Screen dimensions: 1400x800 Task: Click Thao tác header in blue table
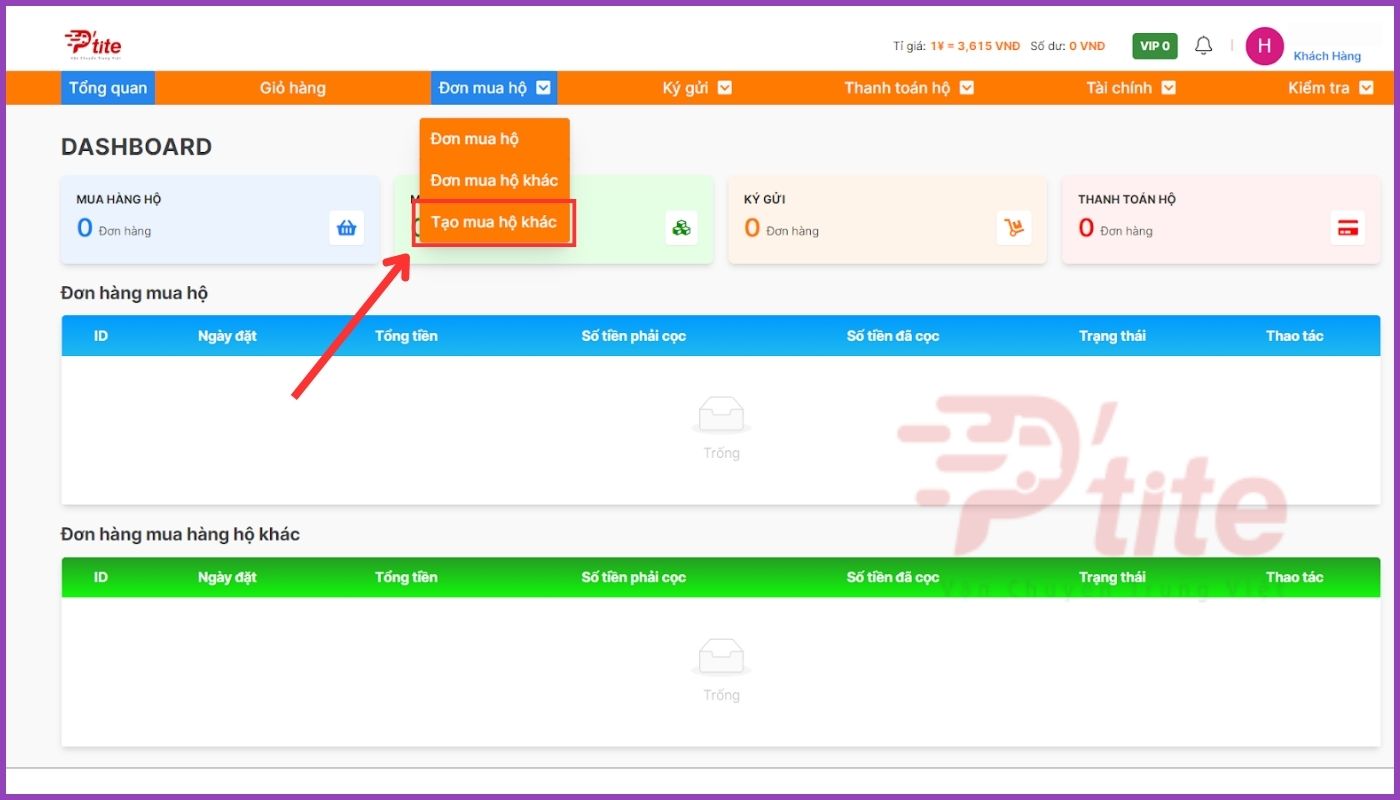pos(1294,336)
